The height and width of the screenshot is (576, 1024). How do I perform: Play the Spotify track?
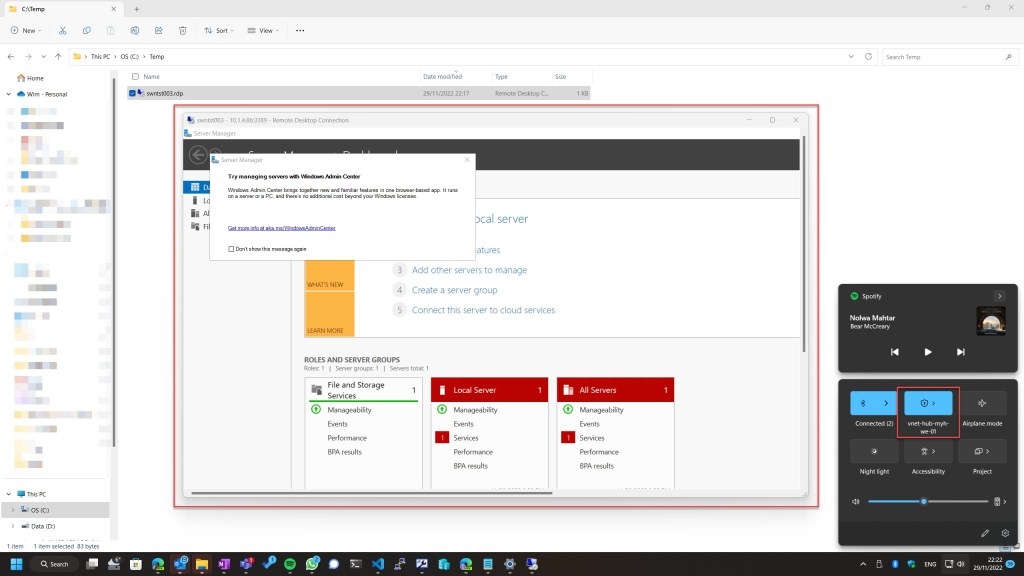tap(928, 352)
